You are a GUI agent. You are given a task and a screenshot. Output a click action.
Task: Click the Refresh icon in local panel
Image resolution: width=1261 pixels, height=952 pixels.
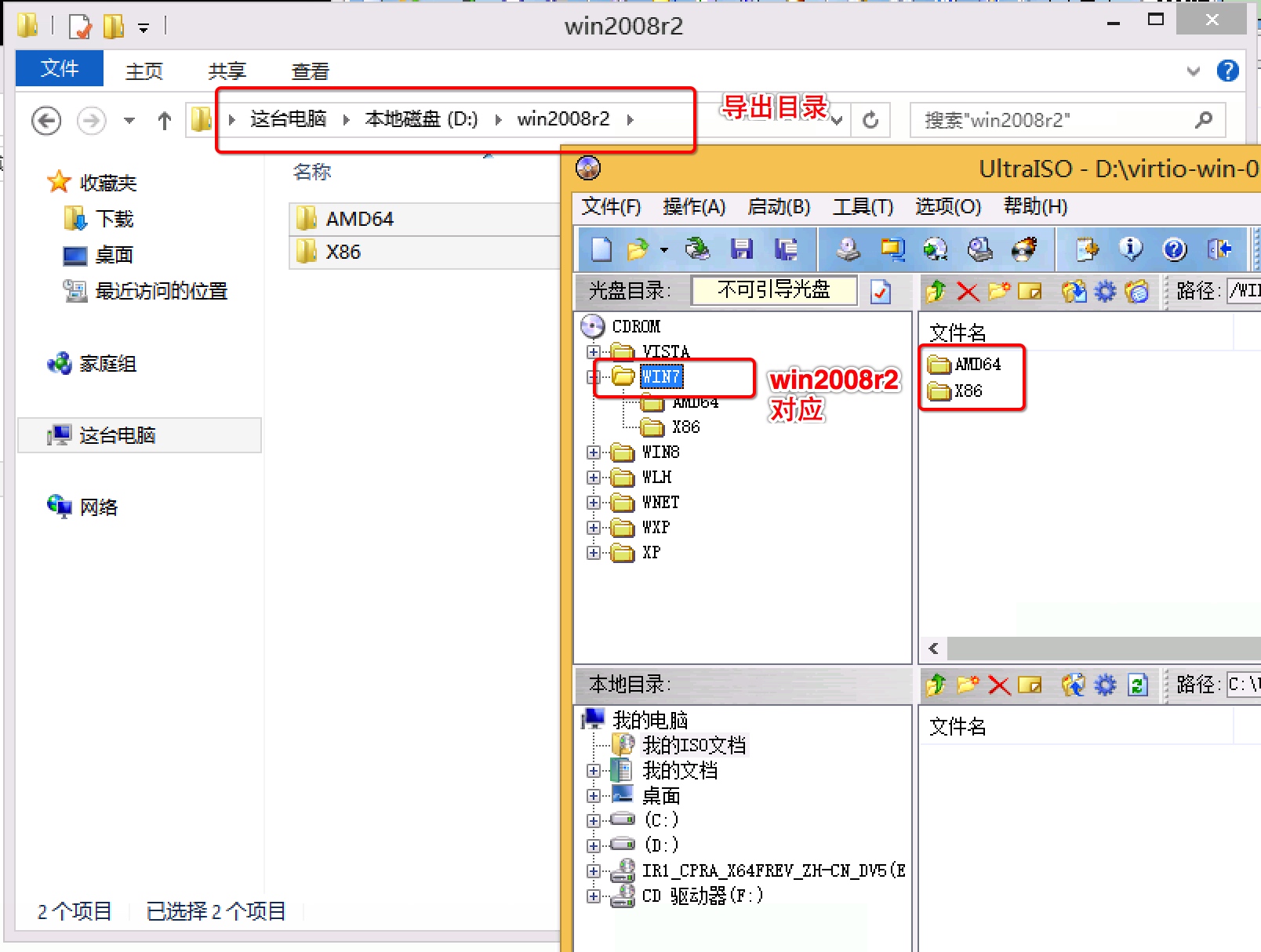(x=1138, y=685)
